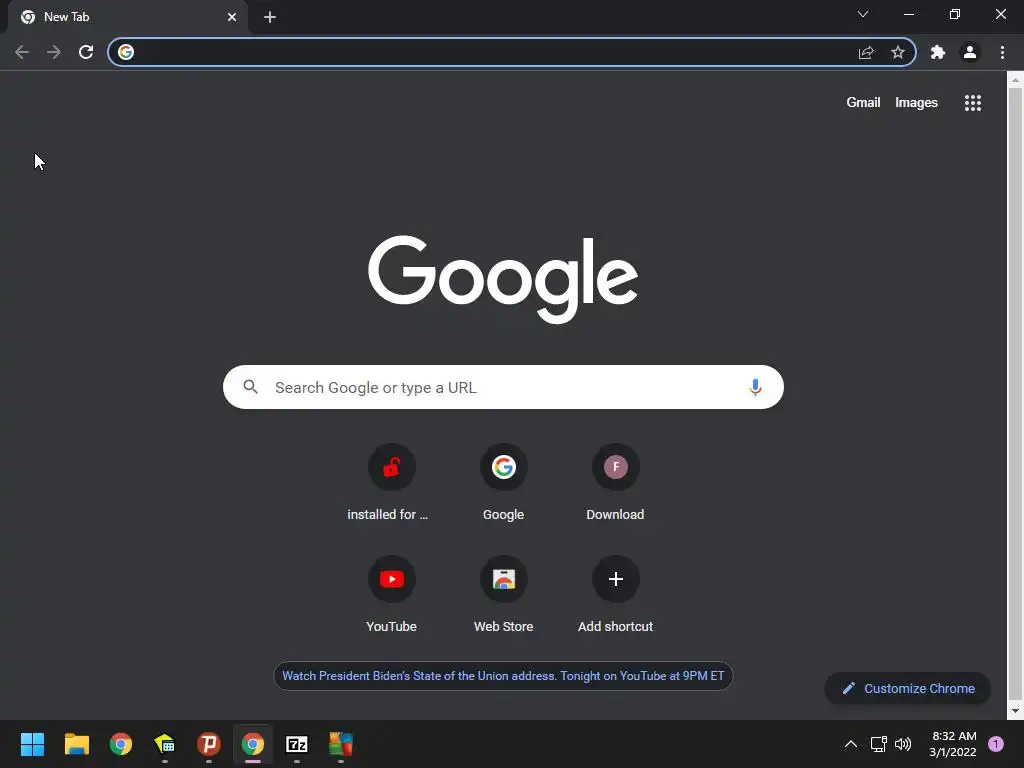Open Gmail link

coord(863,103)
